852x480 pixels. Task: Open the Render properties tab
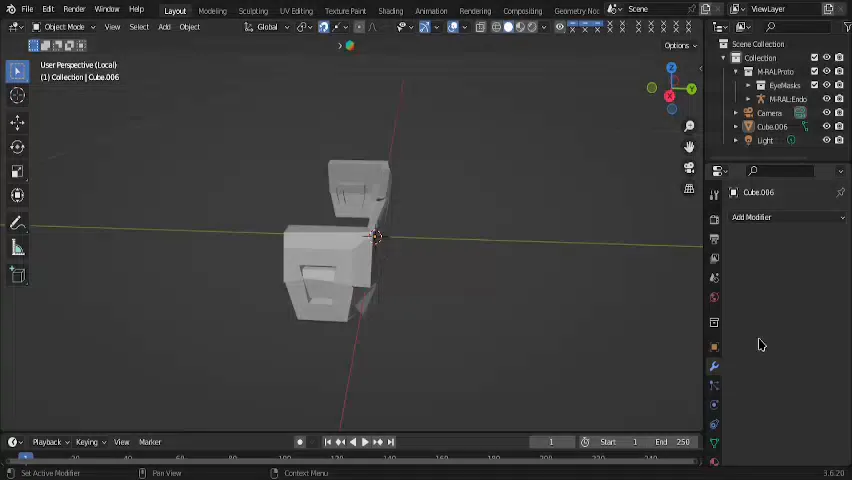pos(714,220)
